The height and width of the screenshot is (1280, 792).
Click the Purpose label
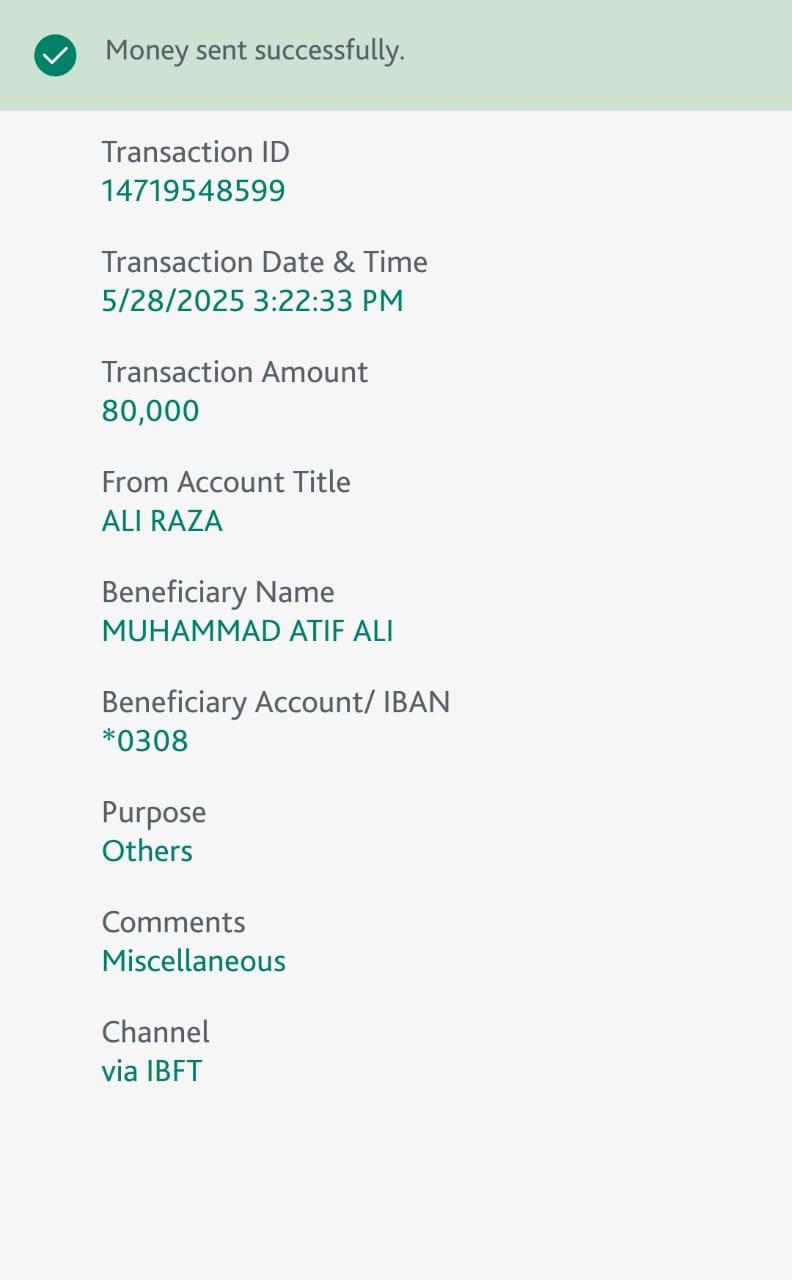coord(154,812)
